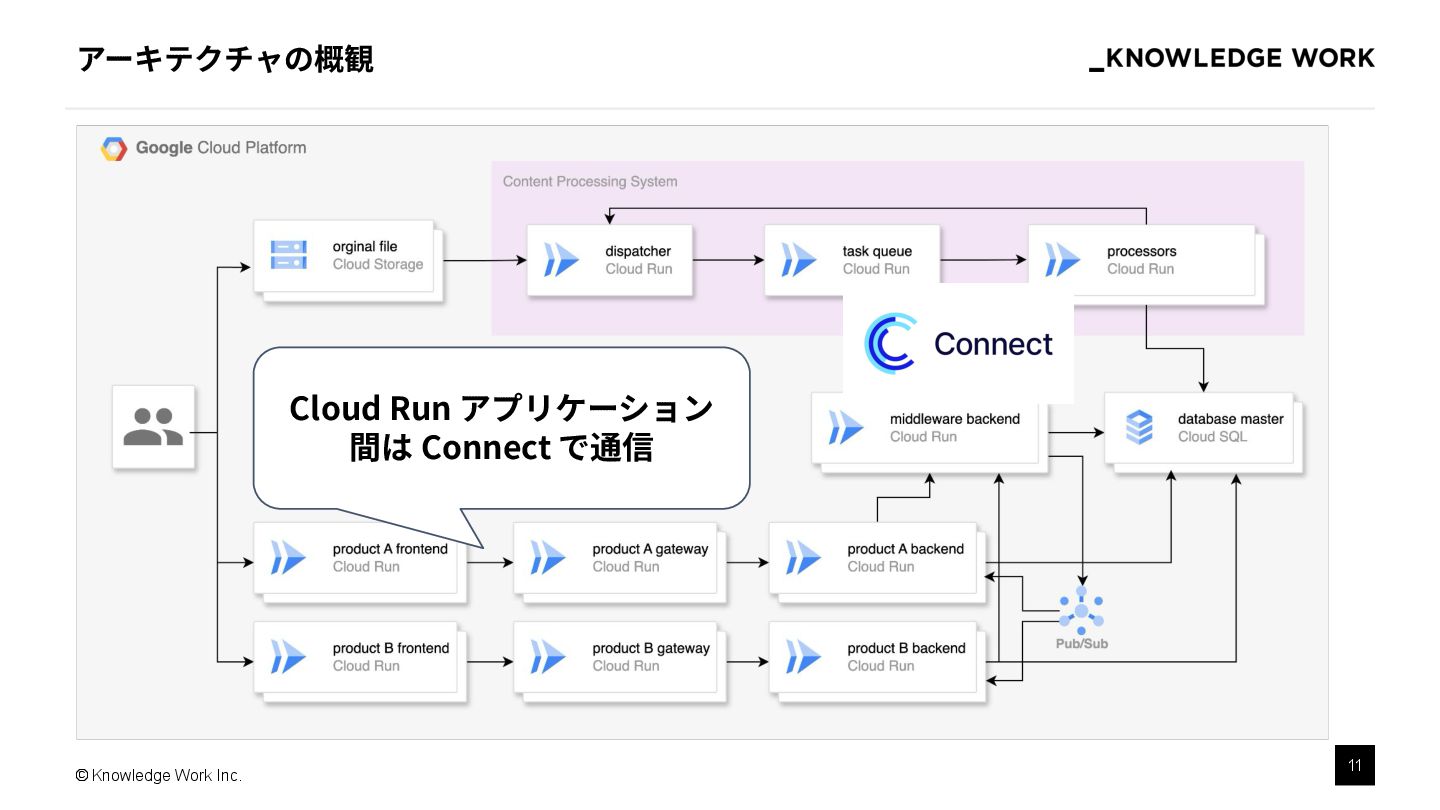The height and width of the screenshot is (810, 1440).
Task: Click the "Connect" wordmark text
Action: pyautogui.click(x=993, y=344)
